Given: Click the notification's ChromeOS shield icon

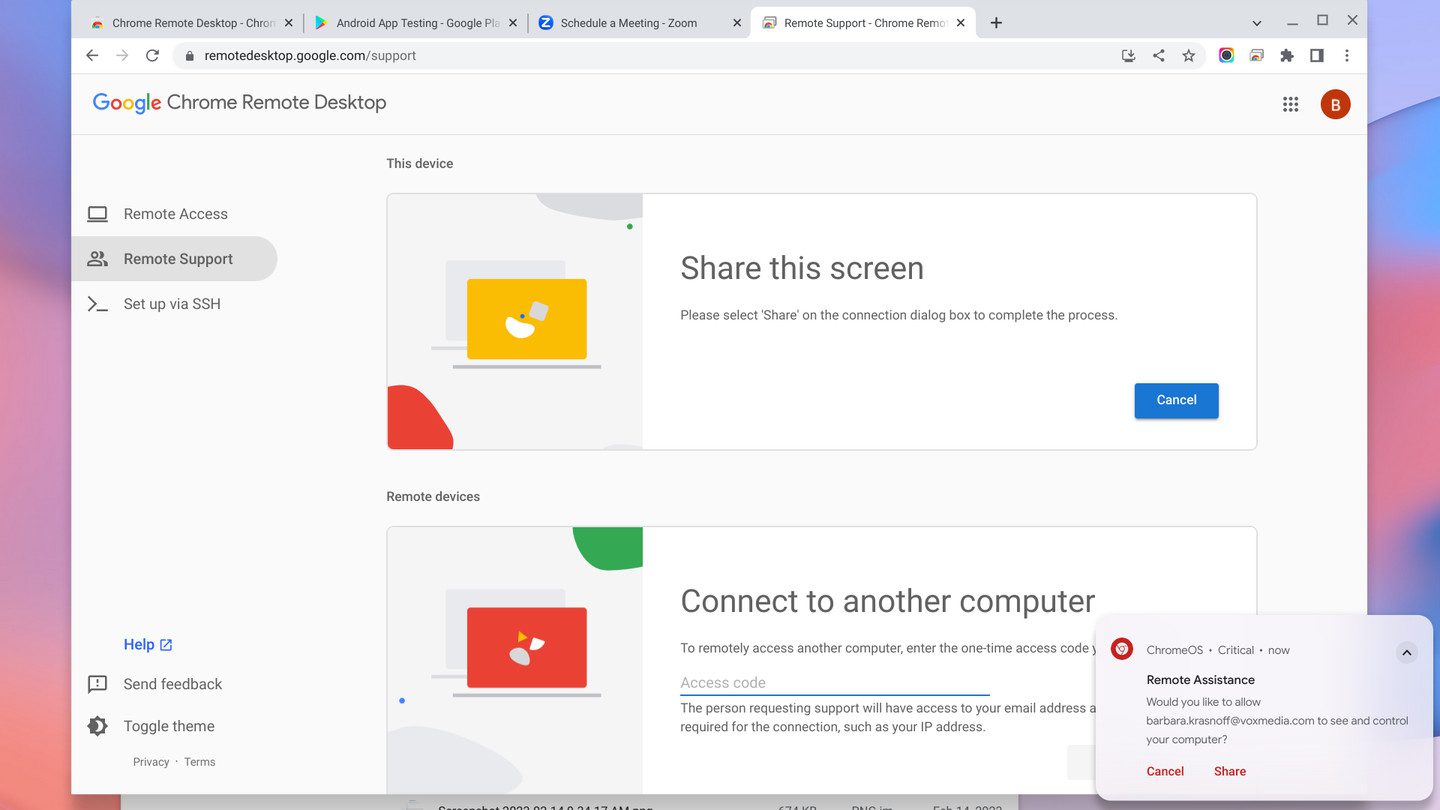Looking at the screenshot, I should click(1122, 649).
